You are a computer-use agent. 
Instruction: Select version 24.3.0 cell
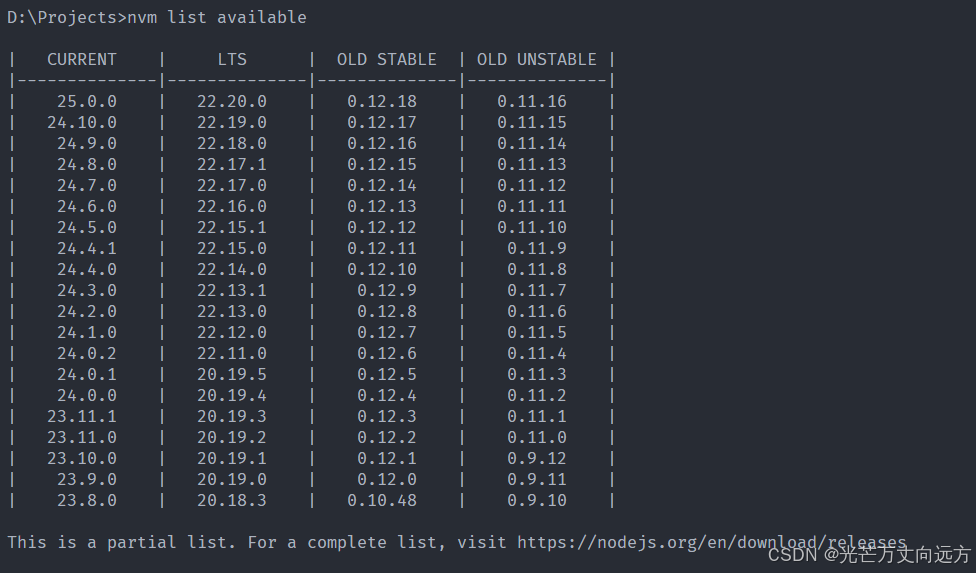coord(87,291)
